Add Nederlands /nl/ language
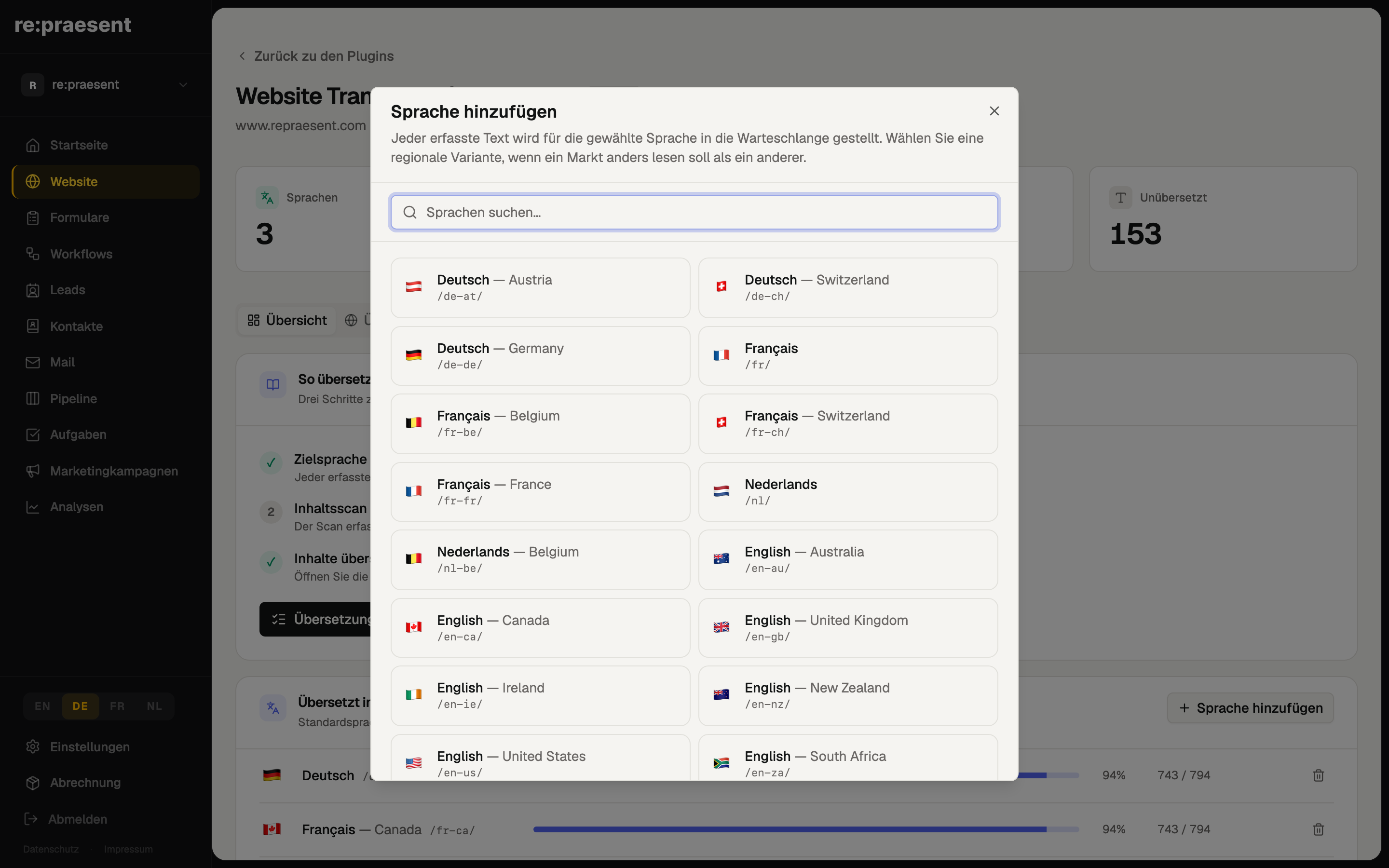 tap(848, 492)
